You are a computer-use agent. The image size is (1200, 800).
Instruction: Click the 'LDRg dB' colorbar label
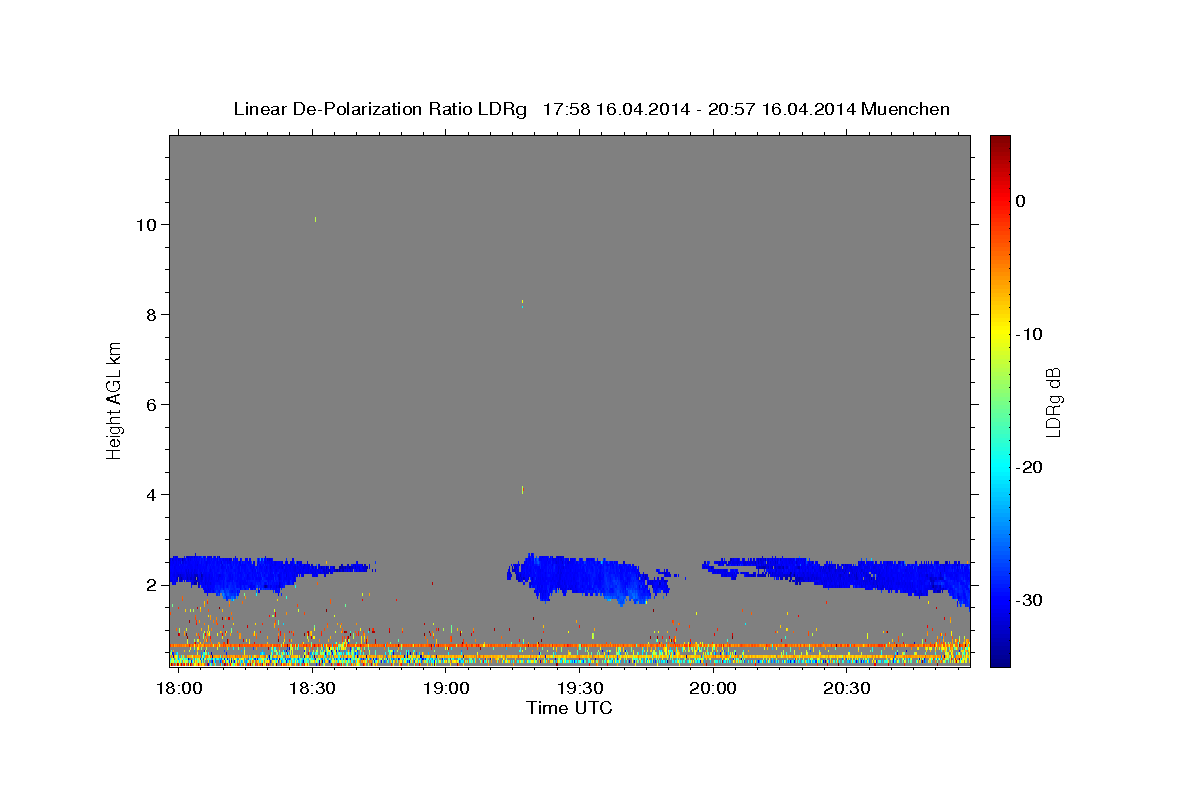tap(1052, 402)
